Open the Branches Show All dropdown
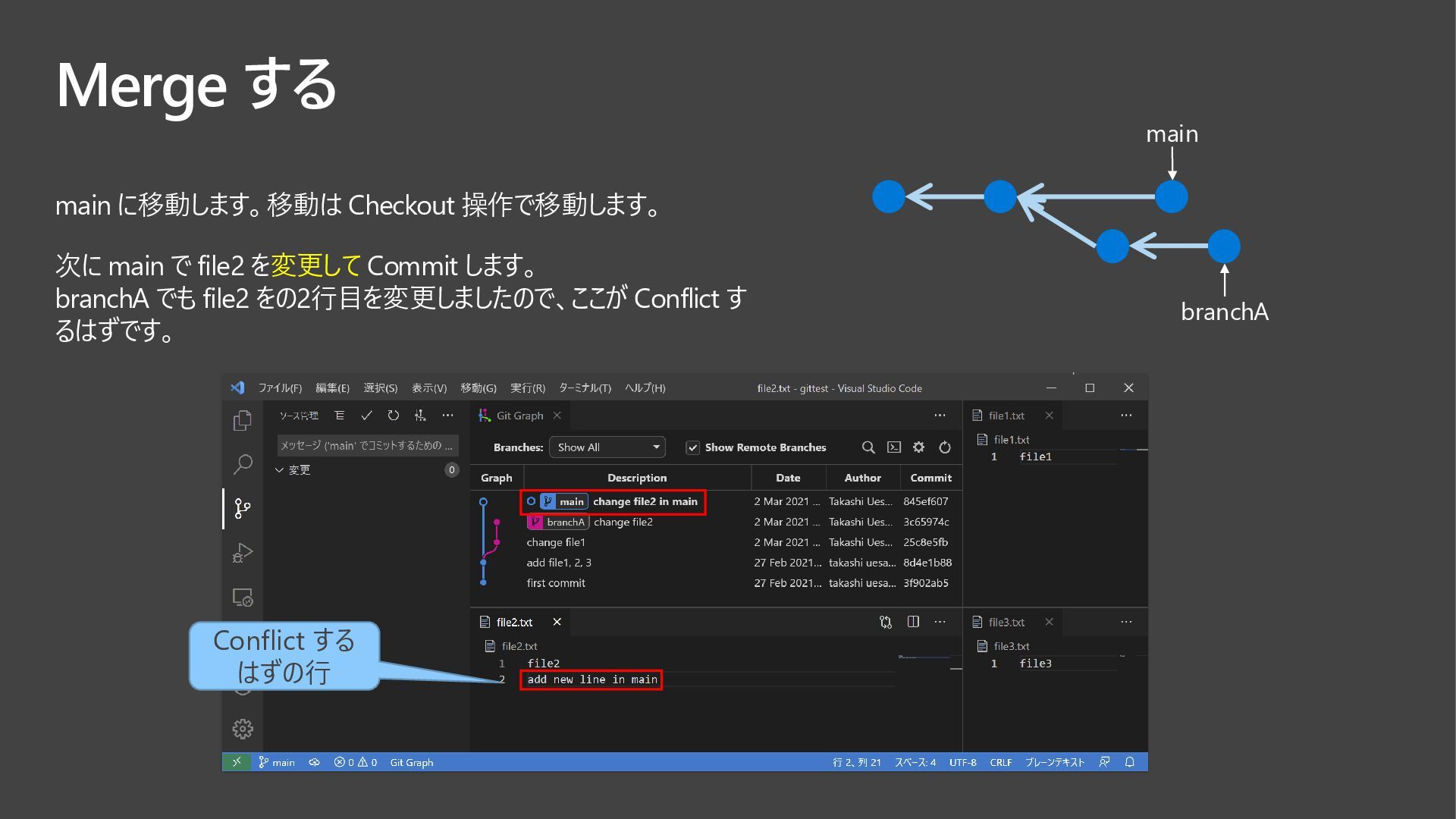Viewport: 1456px width, 819px height. pyautogui.click(x=607, y=447)
